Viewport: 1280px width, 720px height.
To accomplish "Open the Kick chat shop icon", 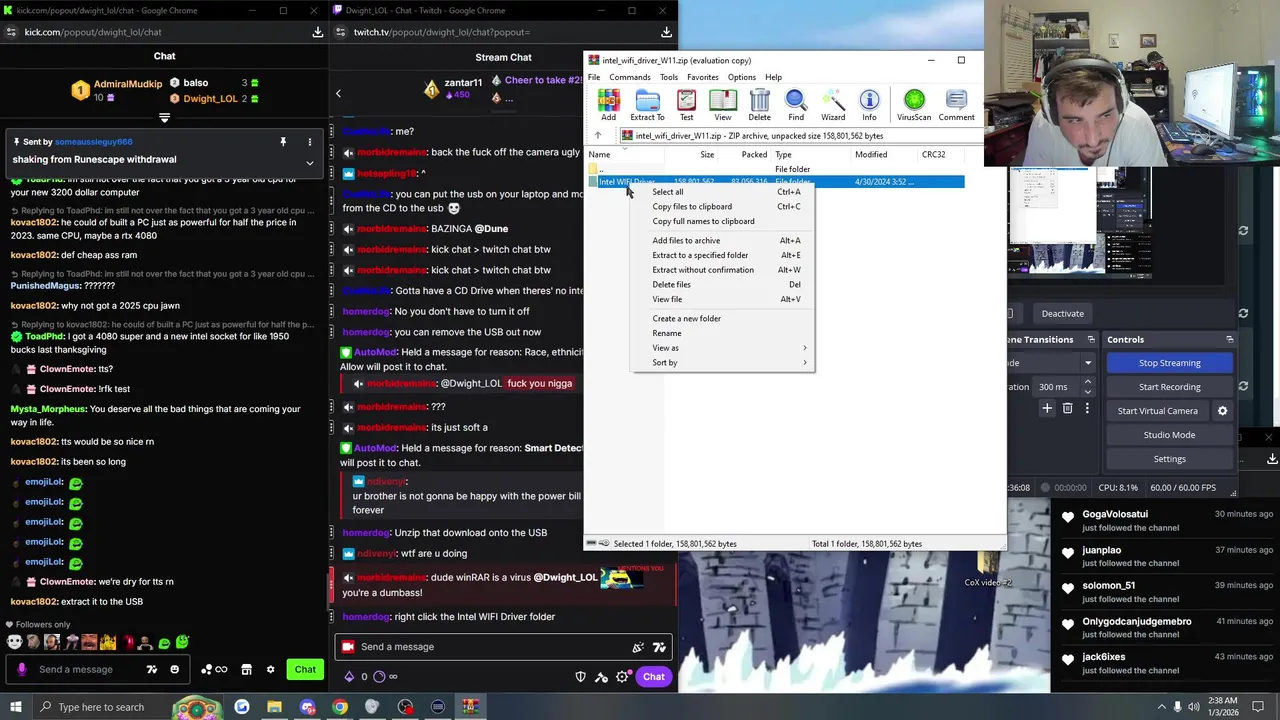I will point(246,669).
